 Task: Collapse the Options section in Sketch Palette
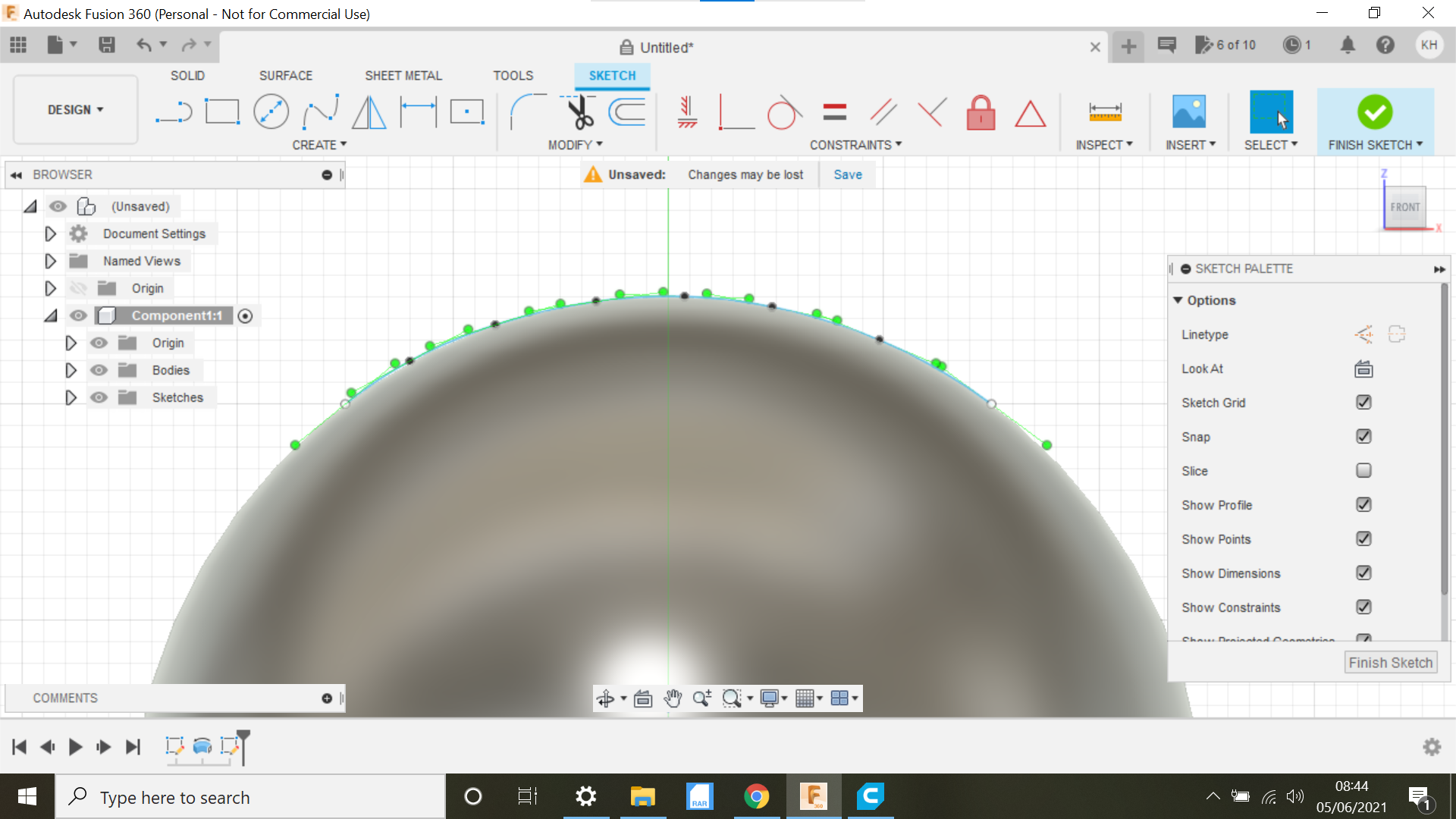click(1178, 300)
